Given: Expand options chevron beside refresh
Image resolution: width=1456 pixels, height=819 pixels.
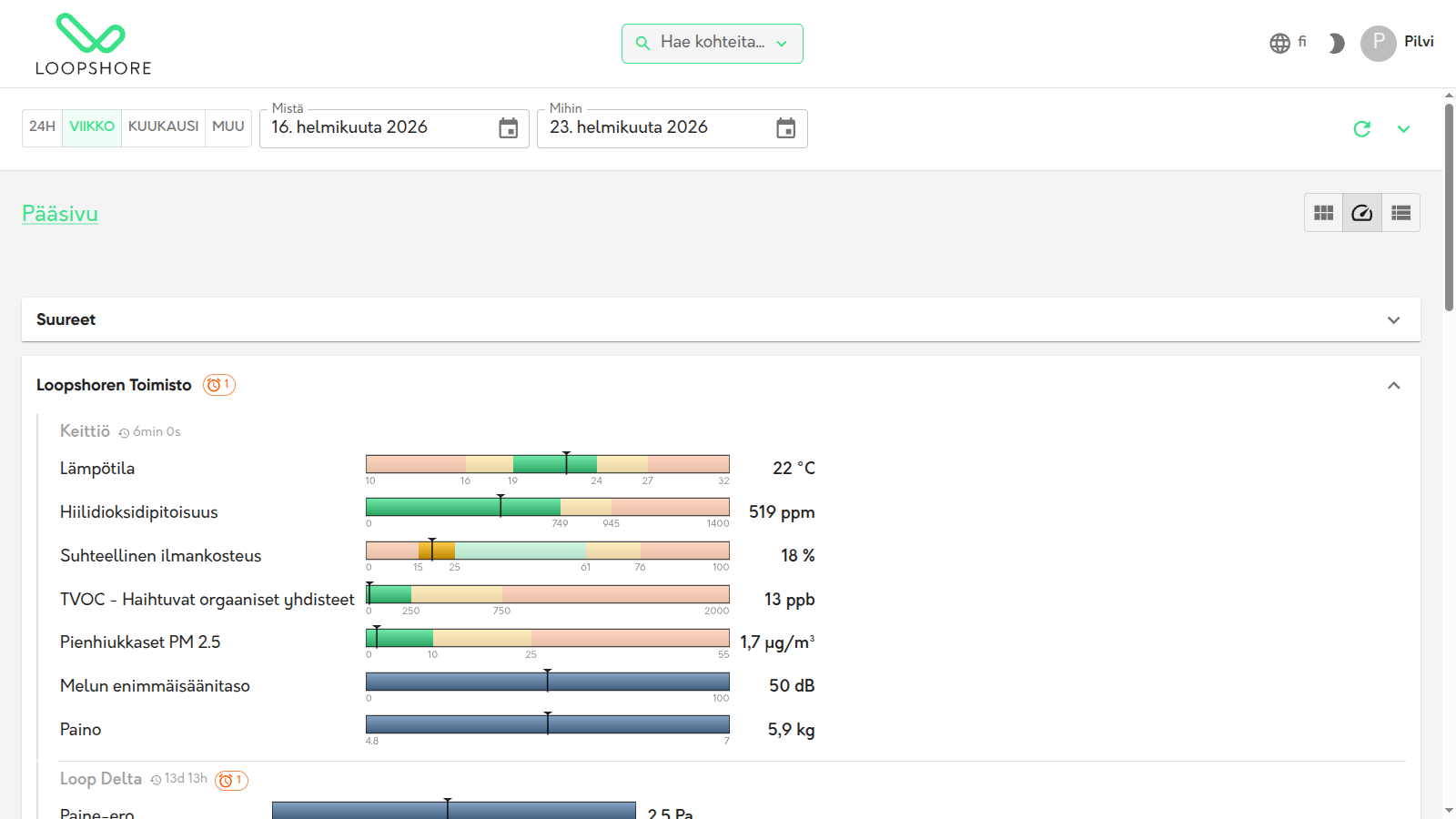Looking at the screenshot, I should [1404, 129].
